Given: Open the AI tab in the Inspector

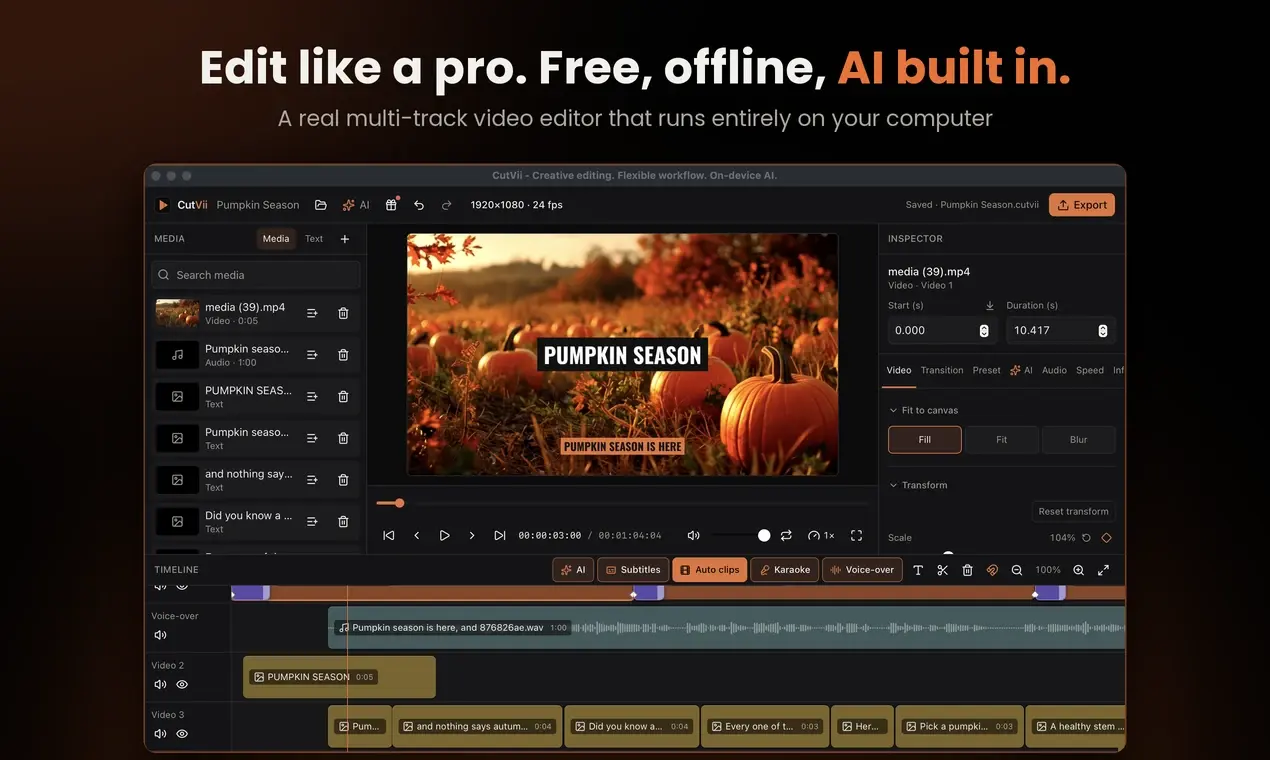Looking at the screenshot, I should coord(1021,370).
